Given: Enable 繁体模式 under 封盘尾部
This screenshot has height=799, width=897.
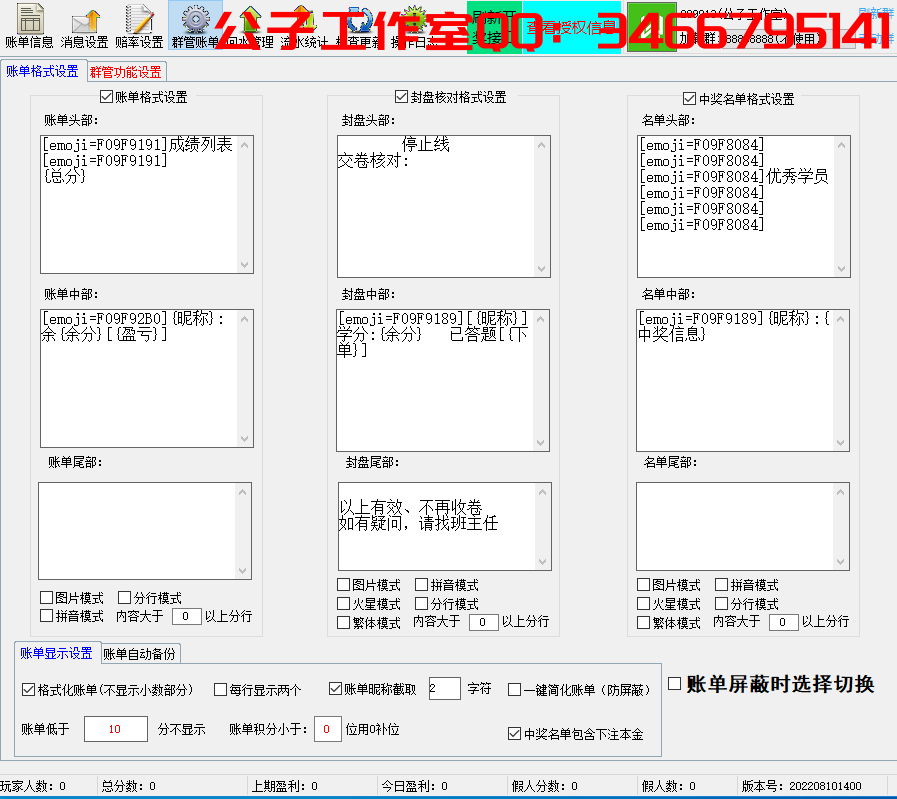Looking at the screenshot, I should 343,622.
